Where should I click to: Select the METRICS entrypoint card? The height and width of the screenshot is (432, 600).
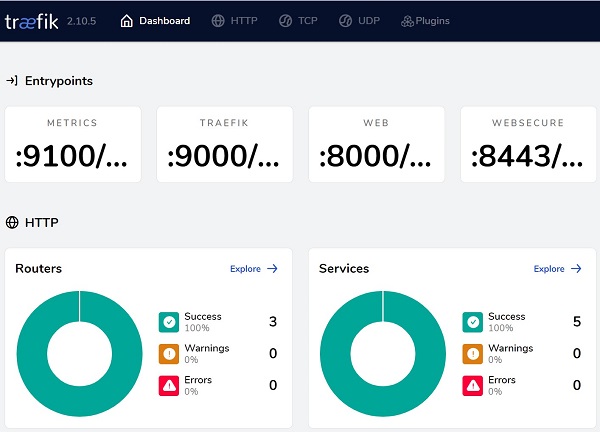[73, 144]
